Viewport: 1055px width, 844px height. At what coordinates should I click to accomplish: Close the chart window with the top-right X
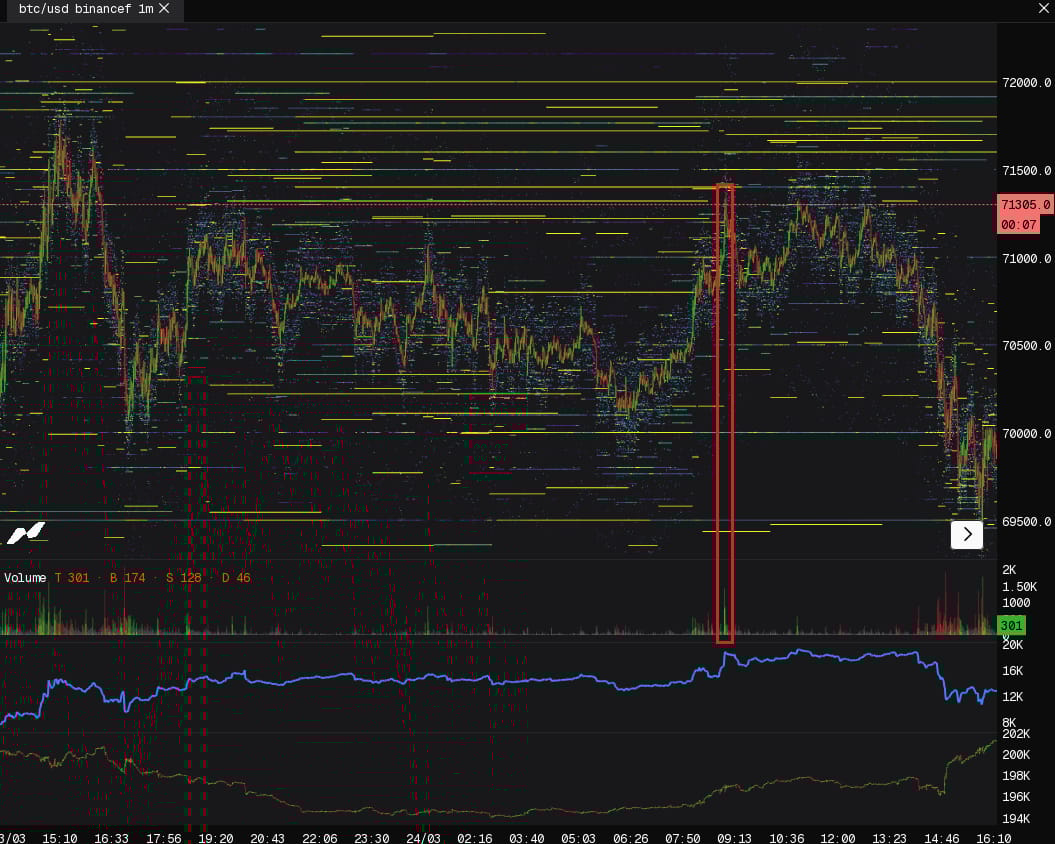coord(1043,8)
